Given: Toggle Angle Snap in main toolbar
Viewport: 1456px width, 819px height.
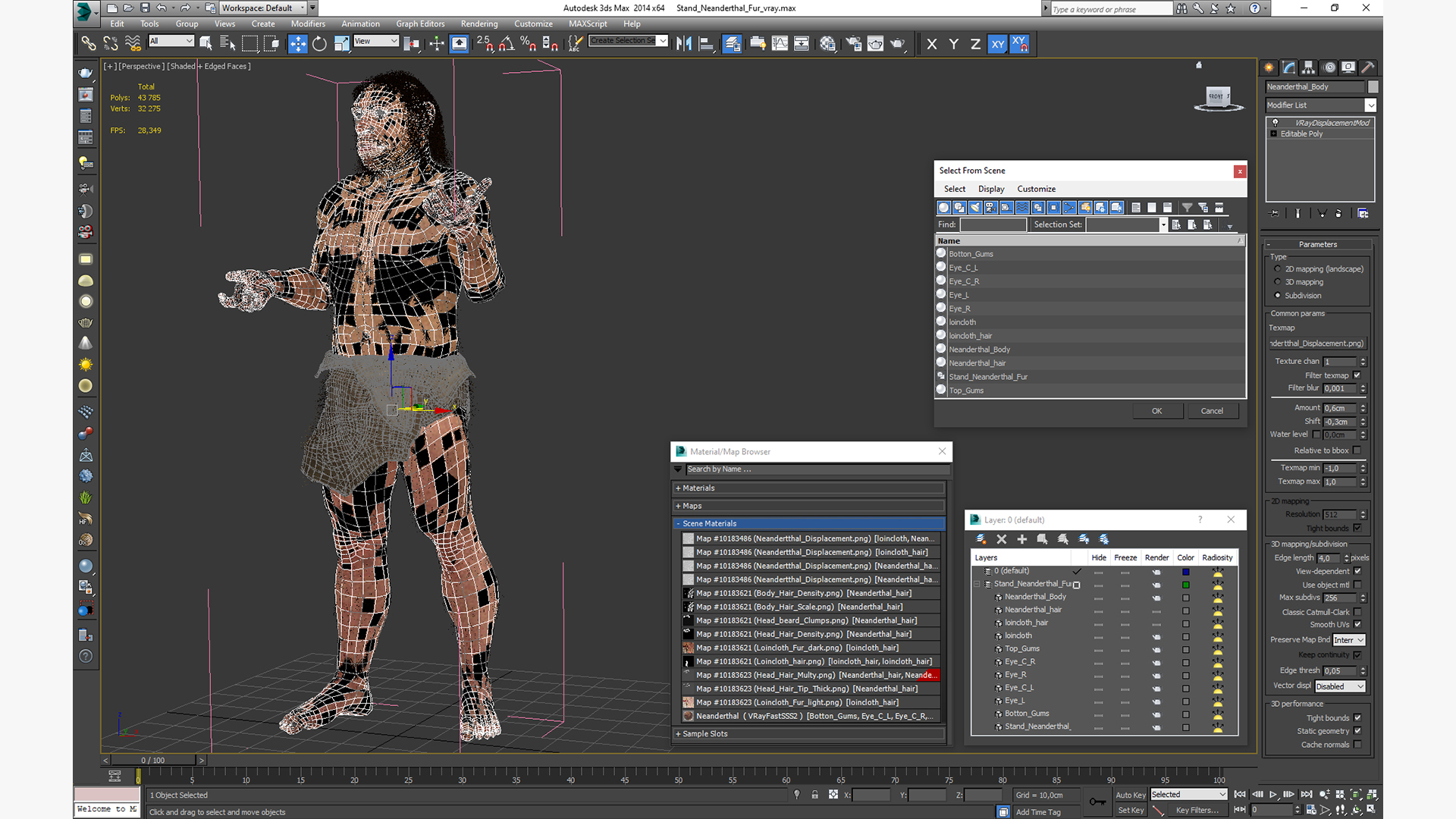Looking at the screenshot, I should (x=507, y=44).
